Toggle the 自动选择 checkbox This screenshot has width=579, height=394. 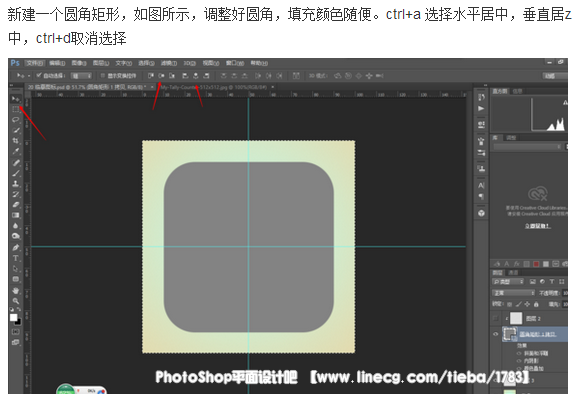38,75
